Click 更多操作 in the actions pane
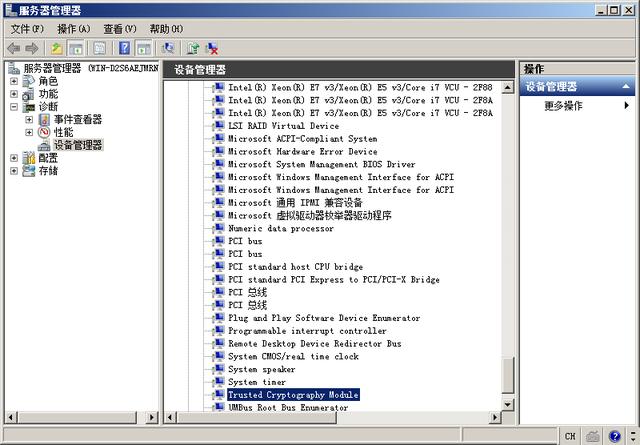Screen dimensions: 640x445 (563, 106)
